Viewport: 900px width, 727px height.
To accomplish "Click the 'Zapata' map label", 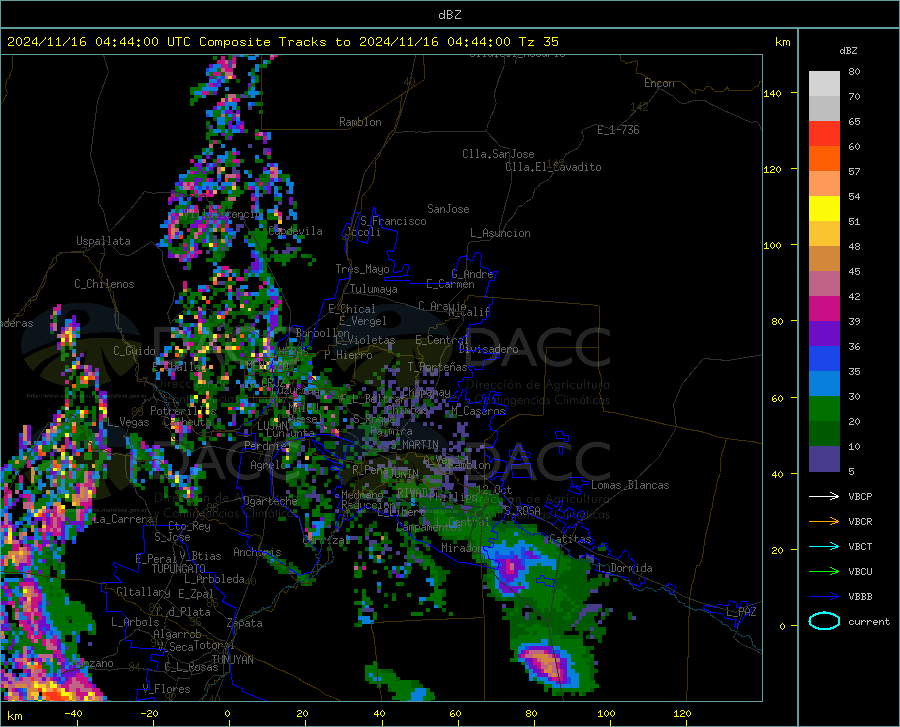I will pos(245,623).
